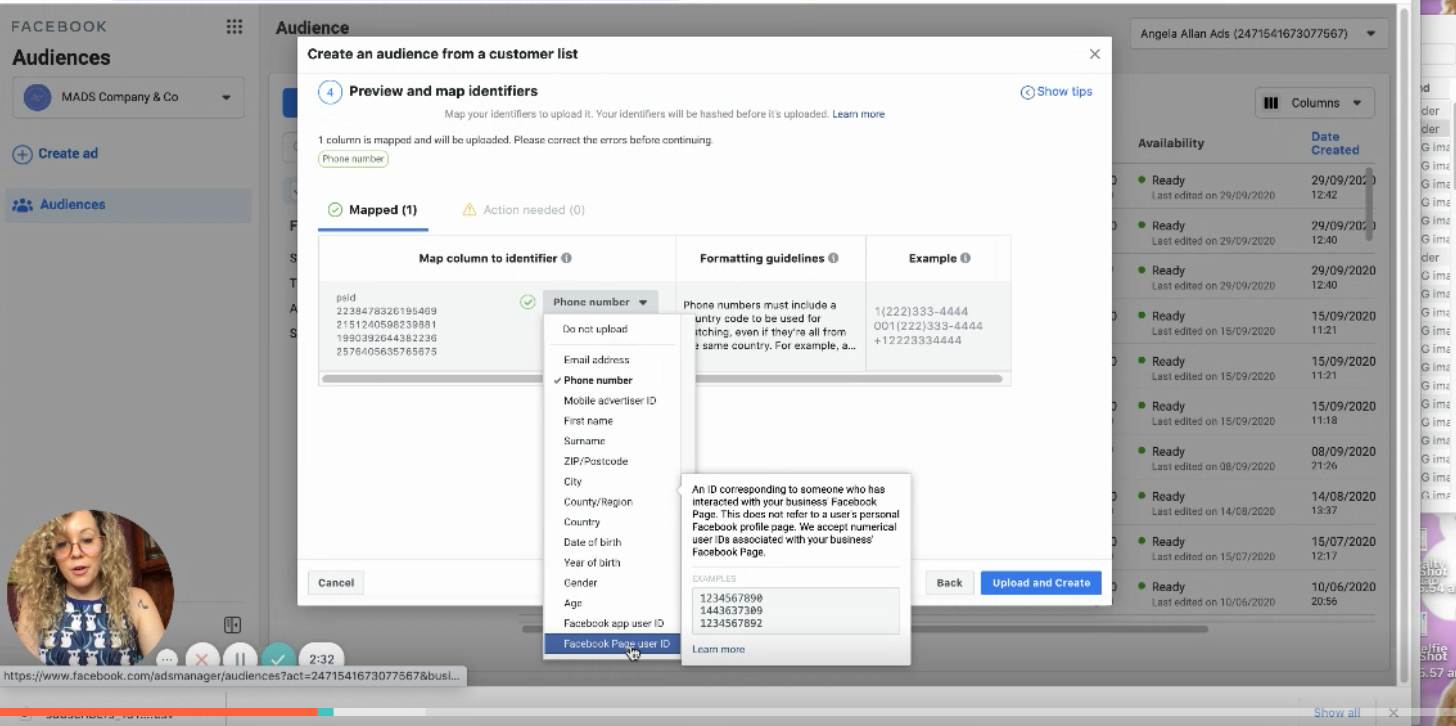Select Facebook Page user ID option
Screen dimensions: 1456x726
[611, 644]
